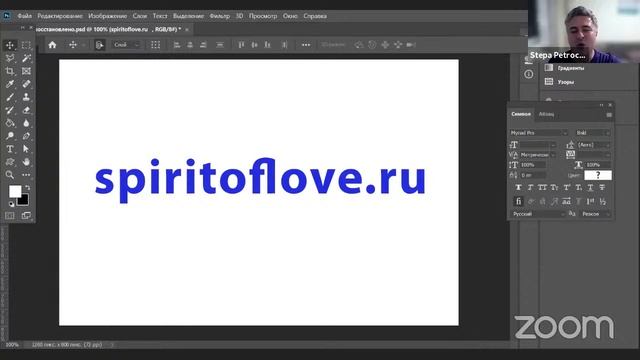Screen dimensions: 640x360
Task: Open the tracking value dropdown
Action: tap(593, 155)
